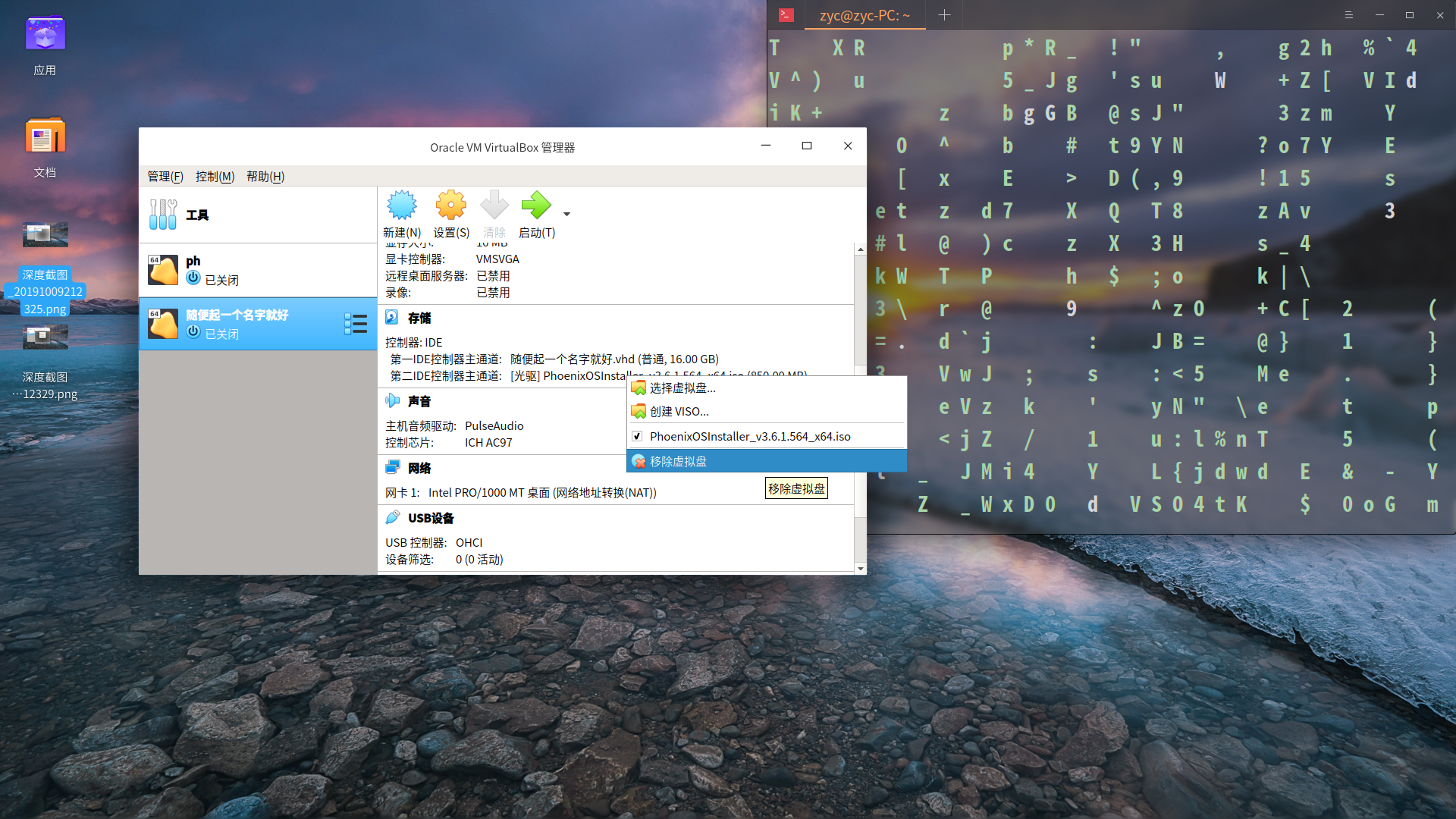This screenshot has width=1456, height=819.
Task: Click the Network (网络) section icon
Action: pos(392,467)
